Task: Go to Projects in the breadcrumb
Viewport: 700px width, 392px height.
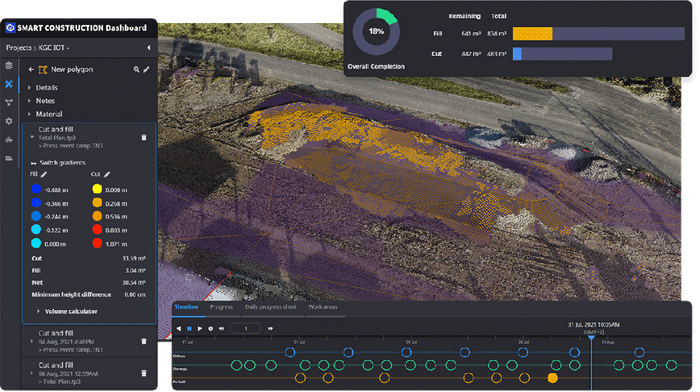Action: point(18,48)
